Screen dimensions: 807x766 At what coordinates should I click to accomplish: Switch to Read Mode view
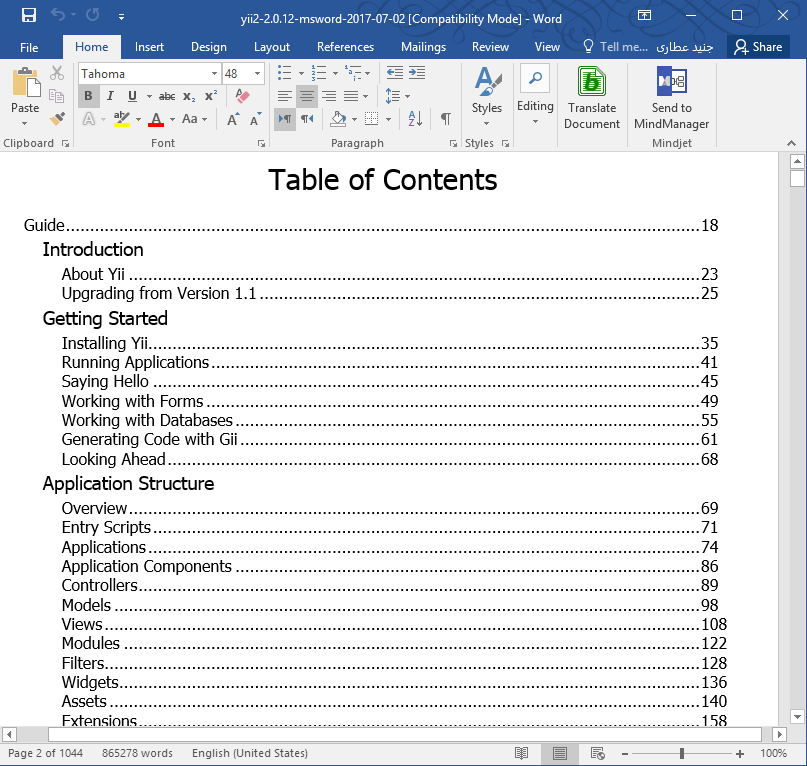[x=521, y=754]
